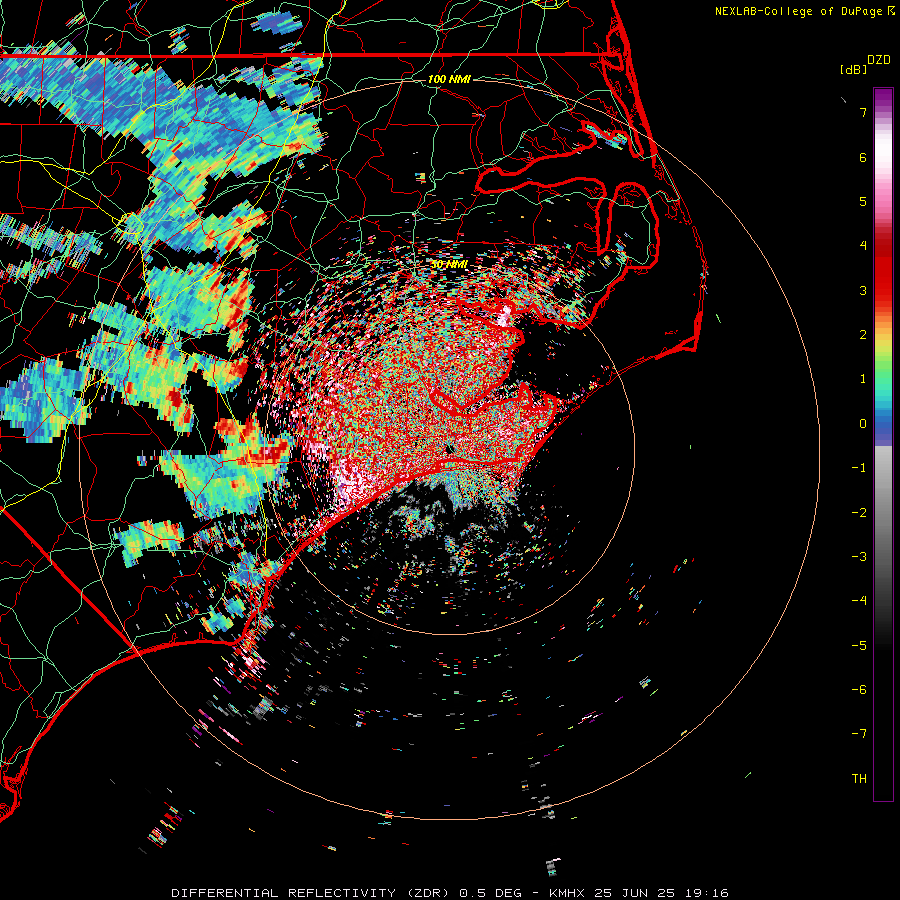The width and height of the screenshot is (900, 900).
Task: Click the DZD legend title
Action: [x=879, y=60]
